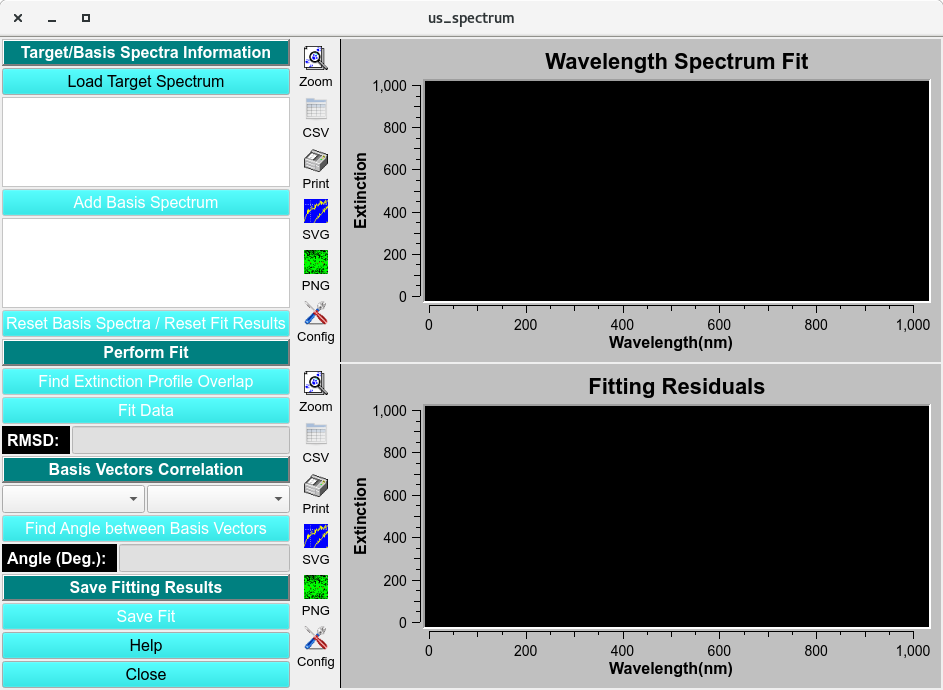Save the Fitting Residuals as PNG
The image size is (943, 690).
pos(315,587)
